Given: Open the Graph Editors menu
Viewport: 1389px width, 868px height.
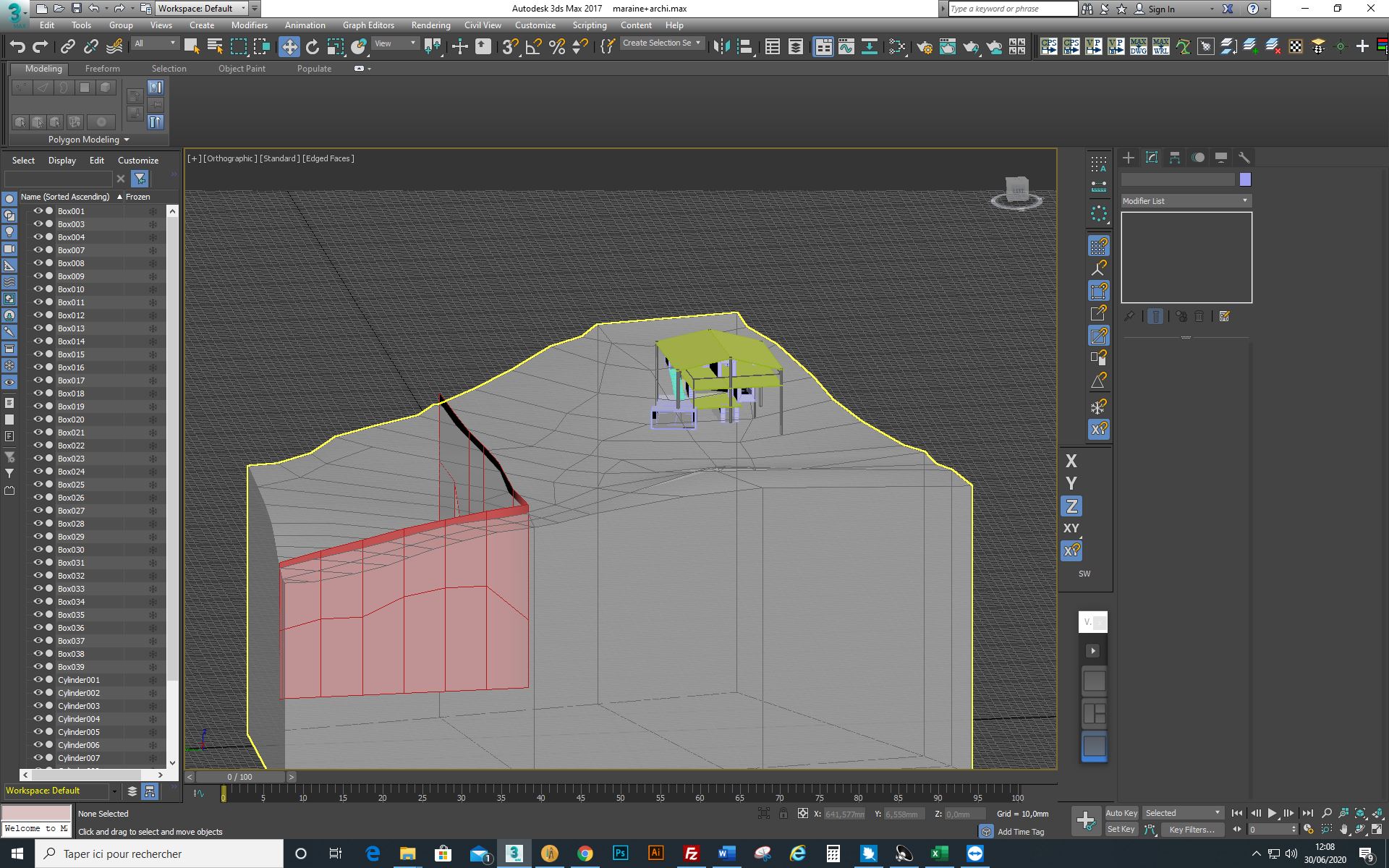Looking at the screenshot, I should [368, 25].
